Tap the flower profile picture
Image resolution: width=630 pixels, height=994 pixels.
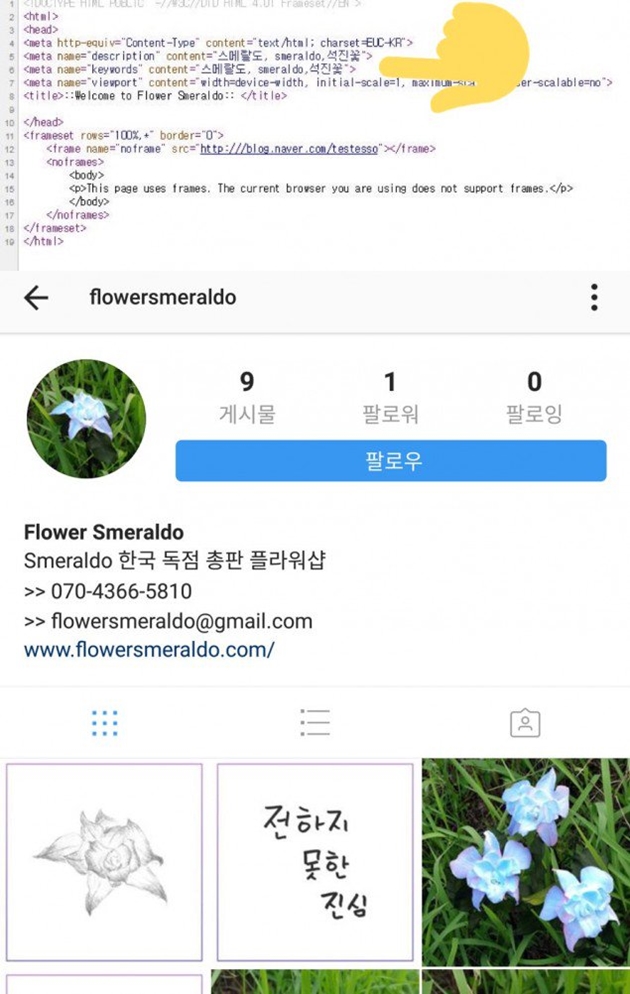pyautogui.click(x=86, y=419)
